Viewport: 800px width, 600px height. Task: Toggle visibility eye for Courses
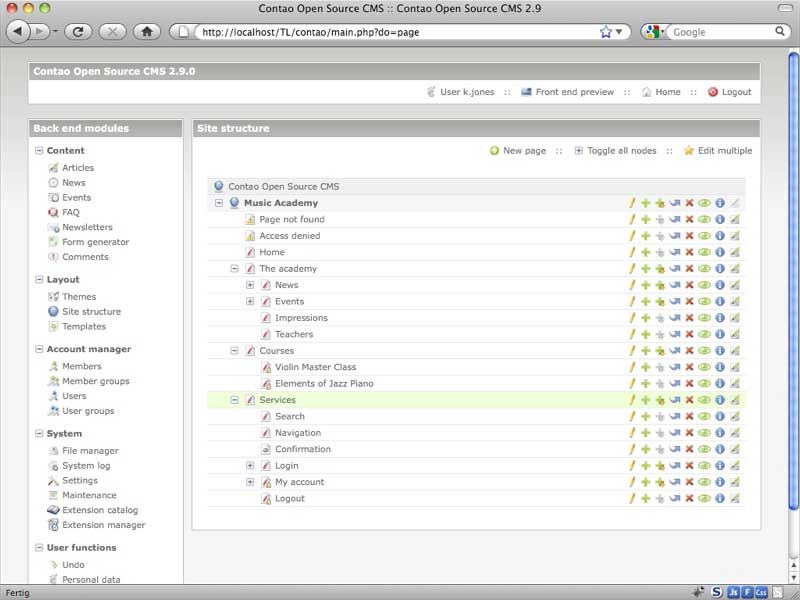pos(705,351)
